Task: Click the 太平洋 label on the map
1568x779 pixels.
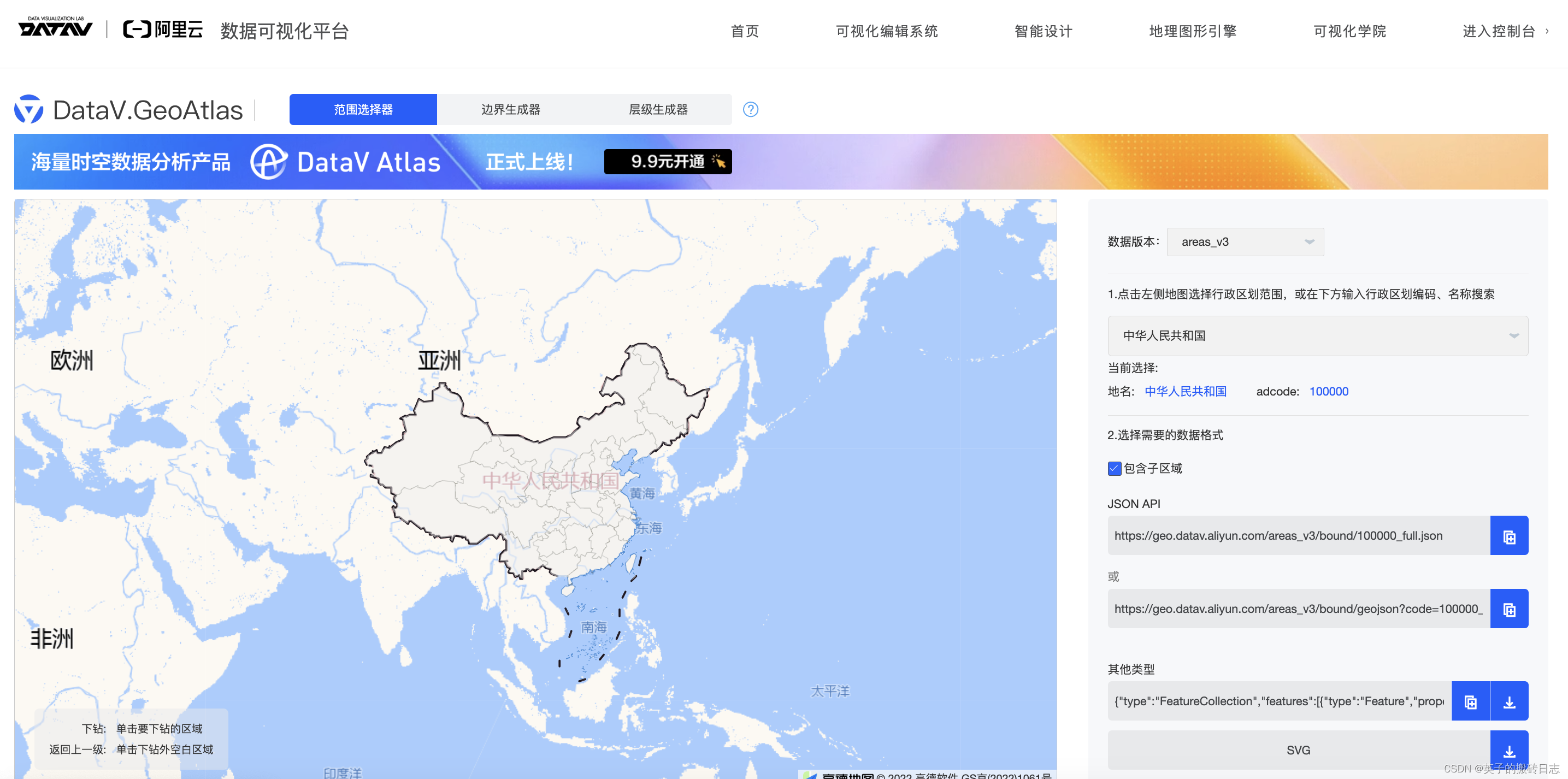Action: click(x=830, y=692)
